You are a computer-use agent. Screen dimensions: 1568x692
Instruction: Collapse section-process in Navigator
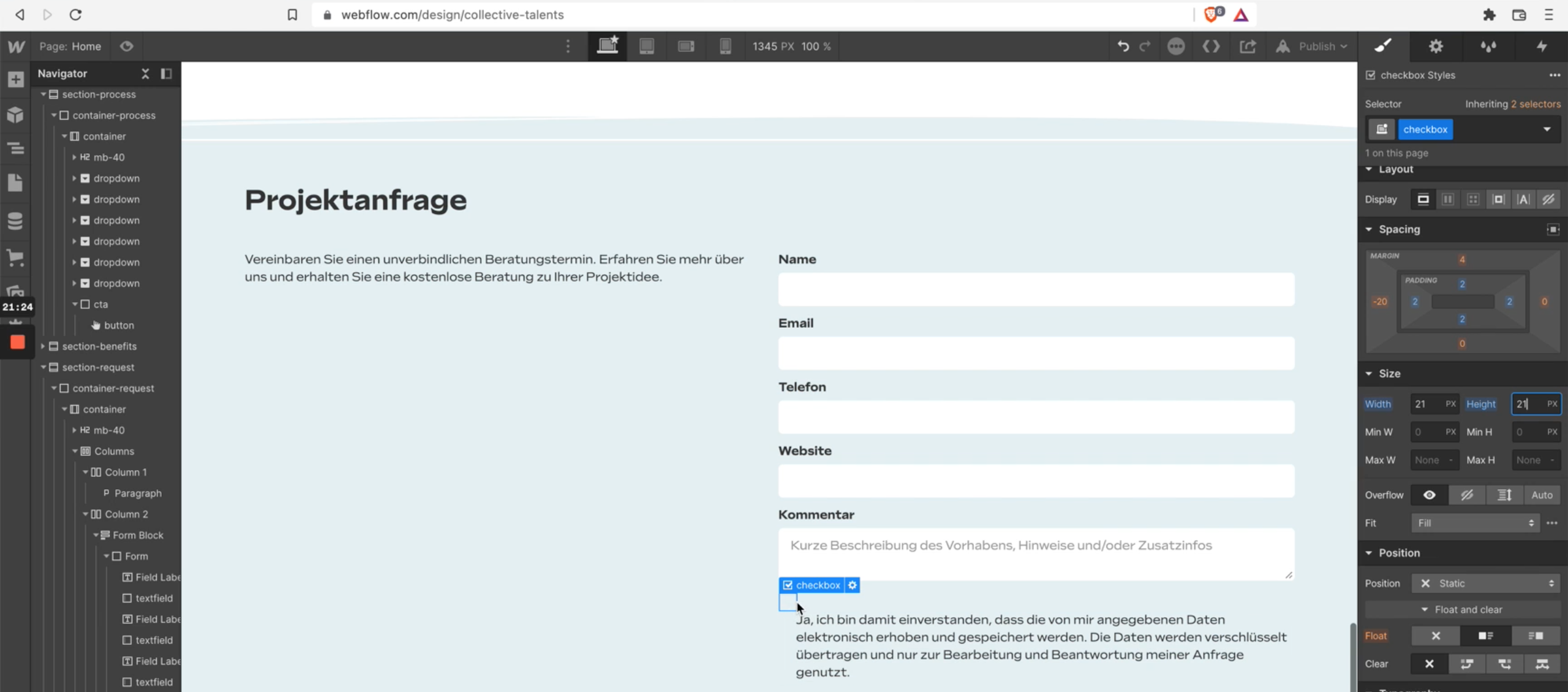tap(43, 94)
